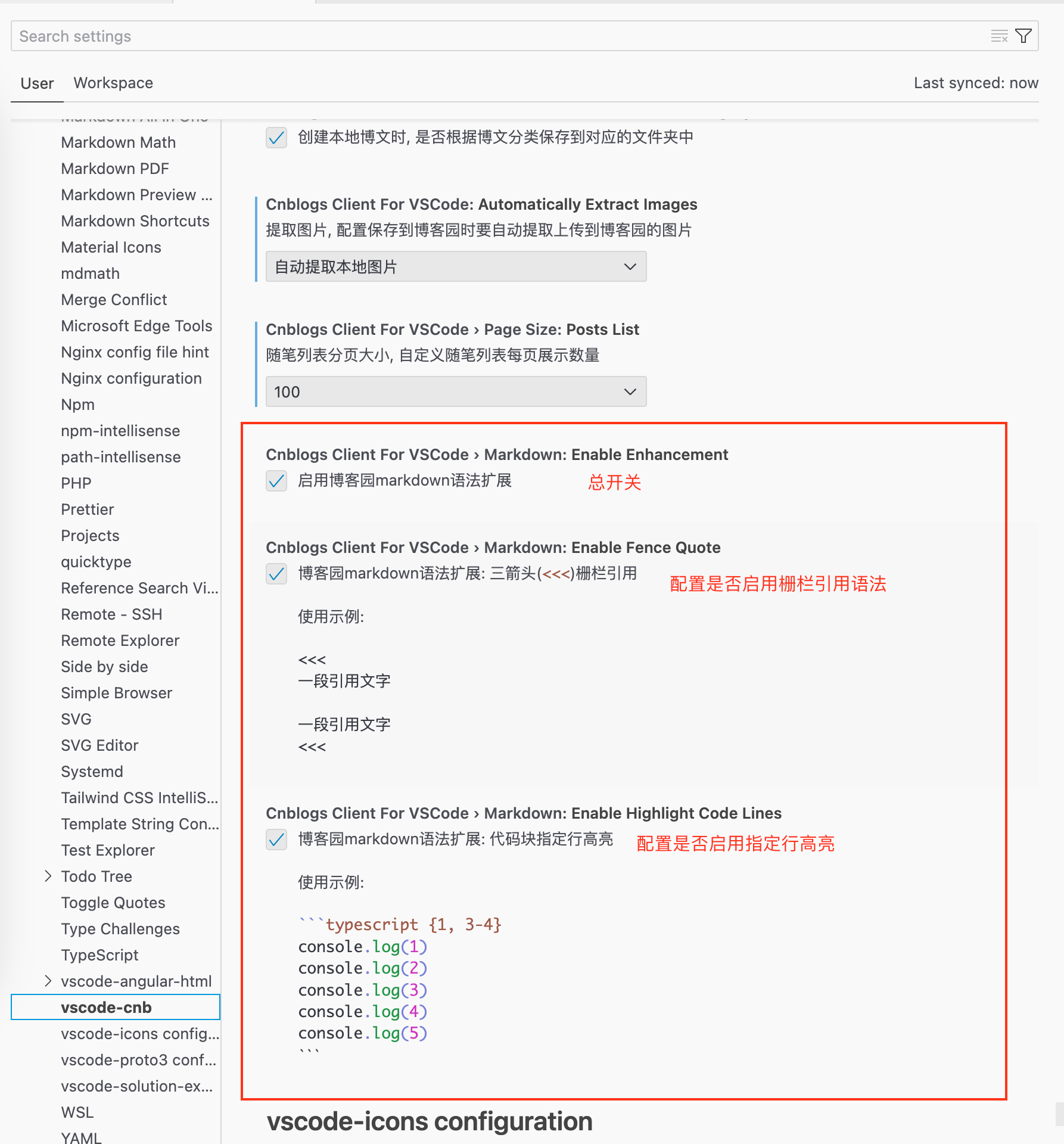This screenshot has height=1144, width=1064.
Task: Select Template String Converter entry
Action: 140,824
